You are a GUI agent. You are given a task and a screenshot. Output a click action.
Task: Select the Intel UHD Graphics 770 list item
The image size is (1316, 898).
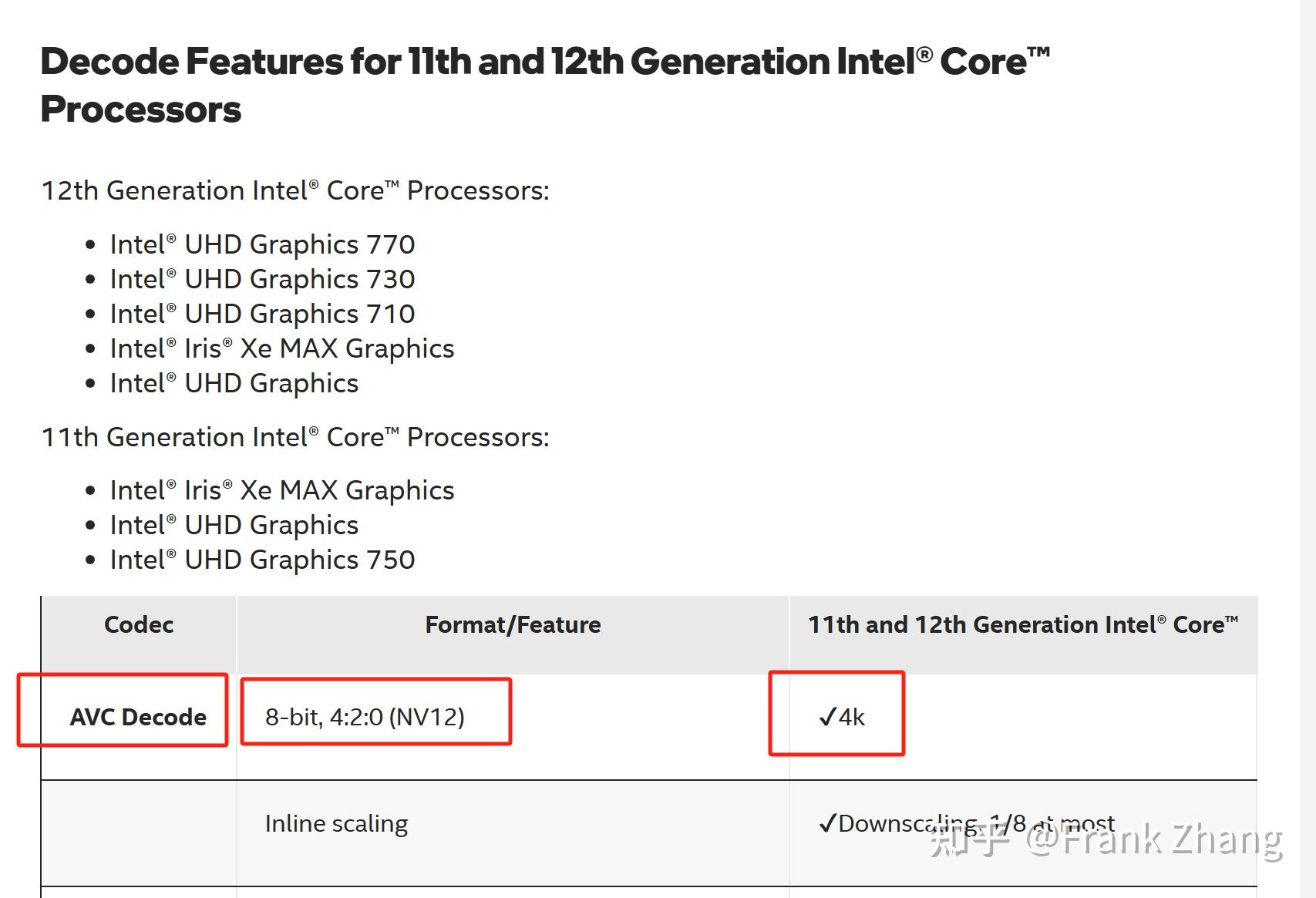(262, 244)
